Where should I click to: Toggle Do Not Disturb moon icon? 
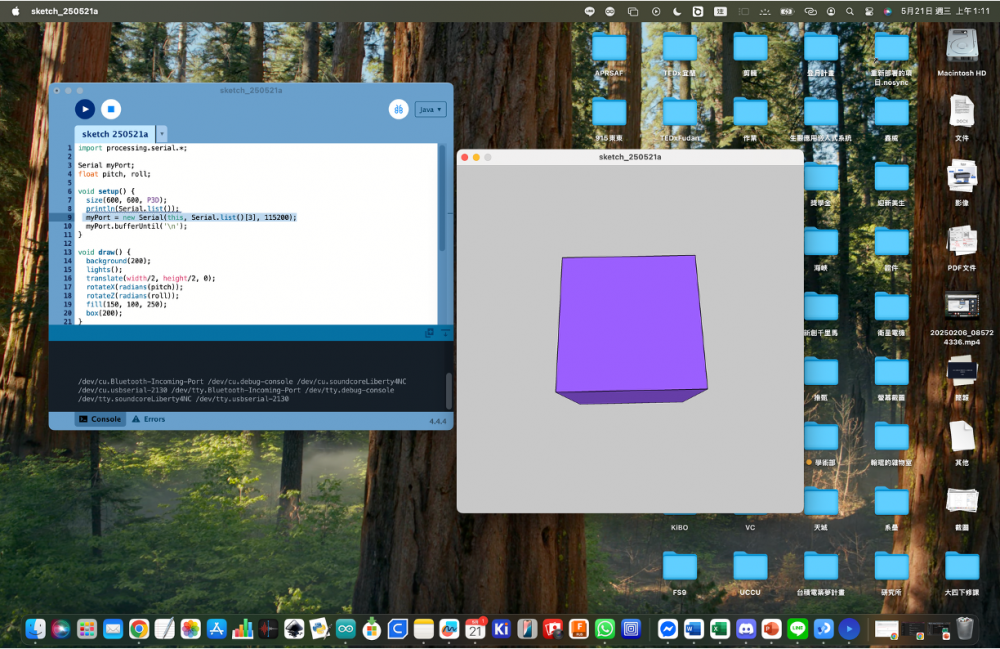click(677, 11)
